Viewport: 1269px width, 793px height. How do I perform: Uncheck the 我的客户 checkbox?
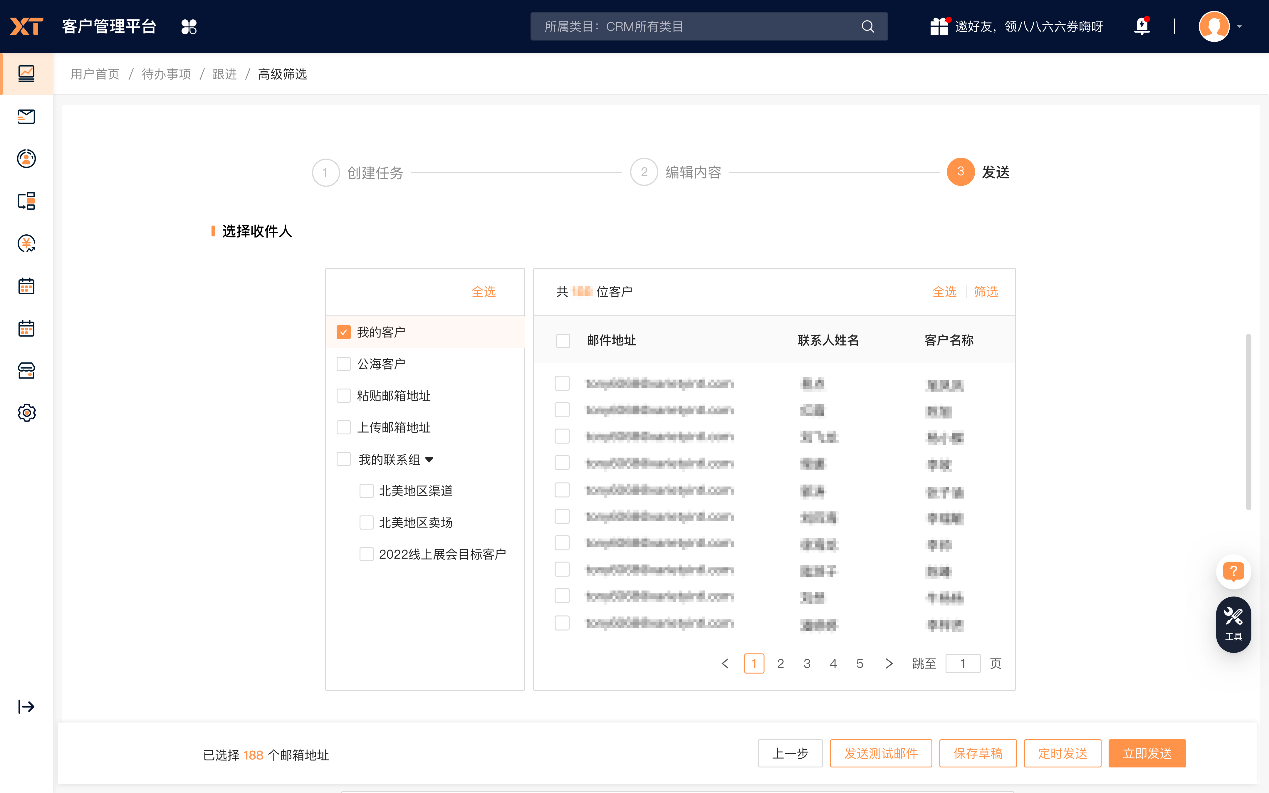click(x=343, y=331)
